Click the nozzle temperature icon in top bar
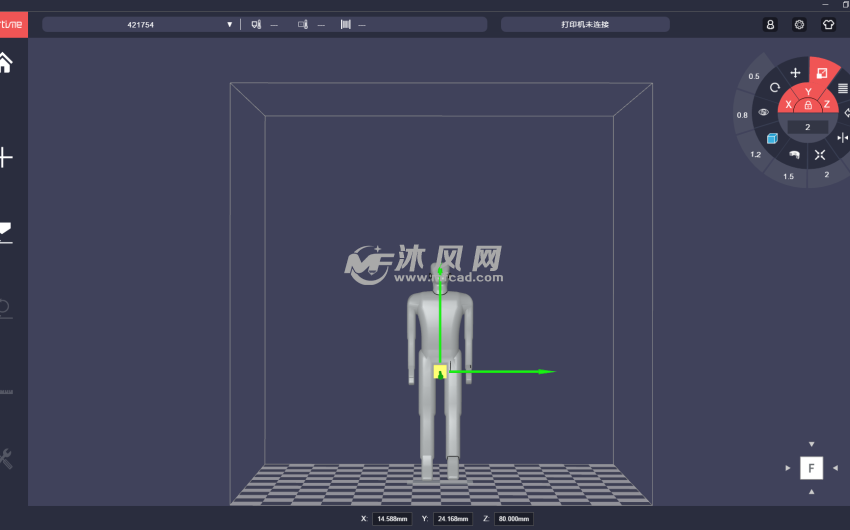The image size is (850, 530). pos(256,24)
